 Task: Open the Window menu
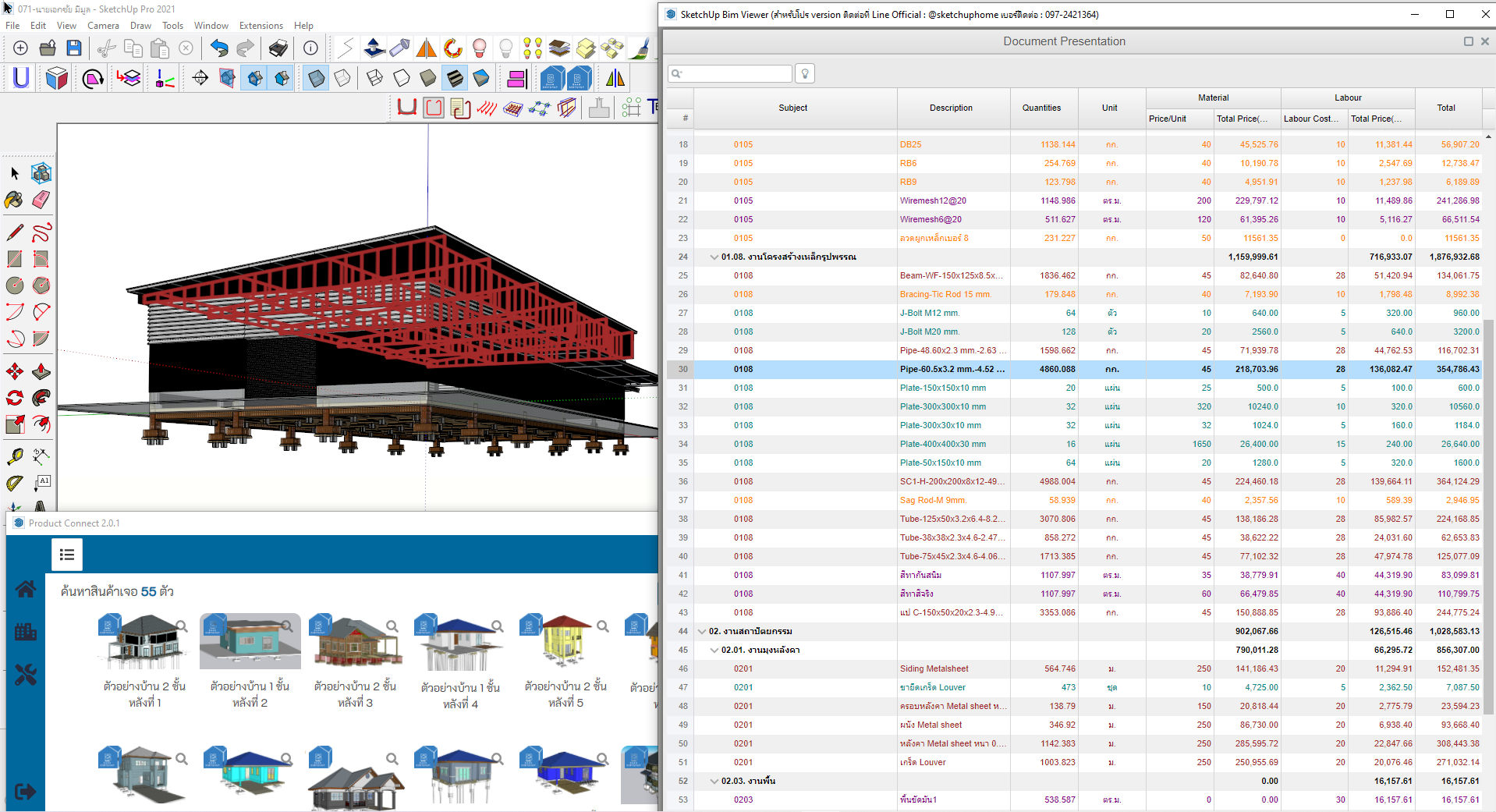tap(211, 26)
